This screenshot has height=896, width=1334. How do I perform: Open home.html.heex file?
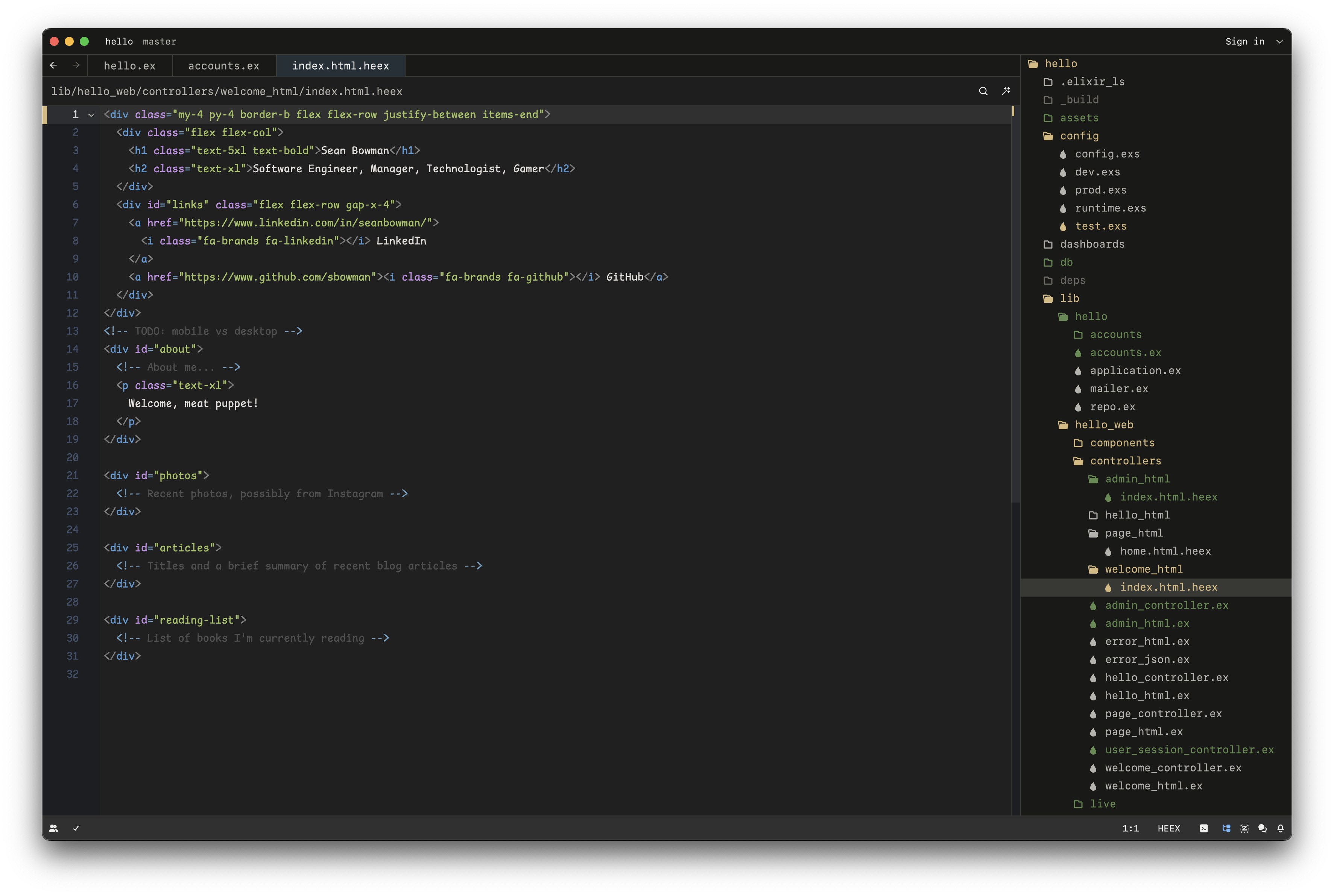coord(1156,551)
